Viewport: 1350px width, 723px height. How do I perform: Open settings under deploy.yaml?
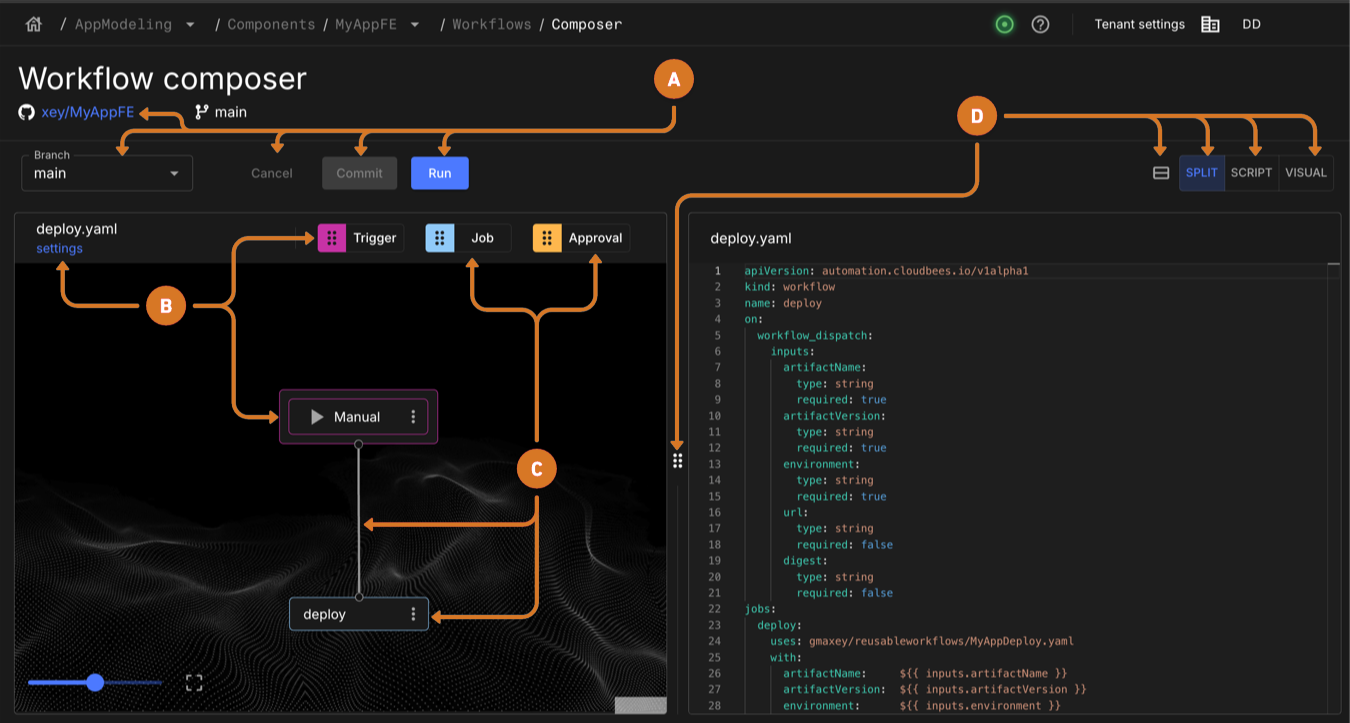[x=61, y=247]
